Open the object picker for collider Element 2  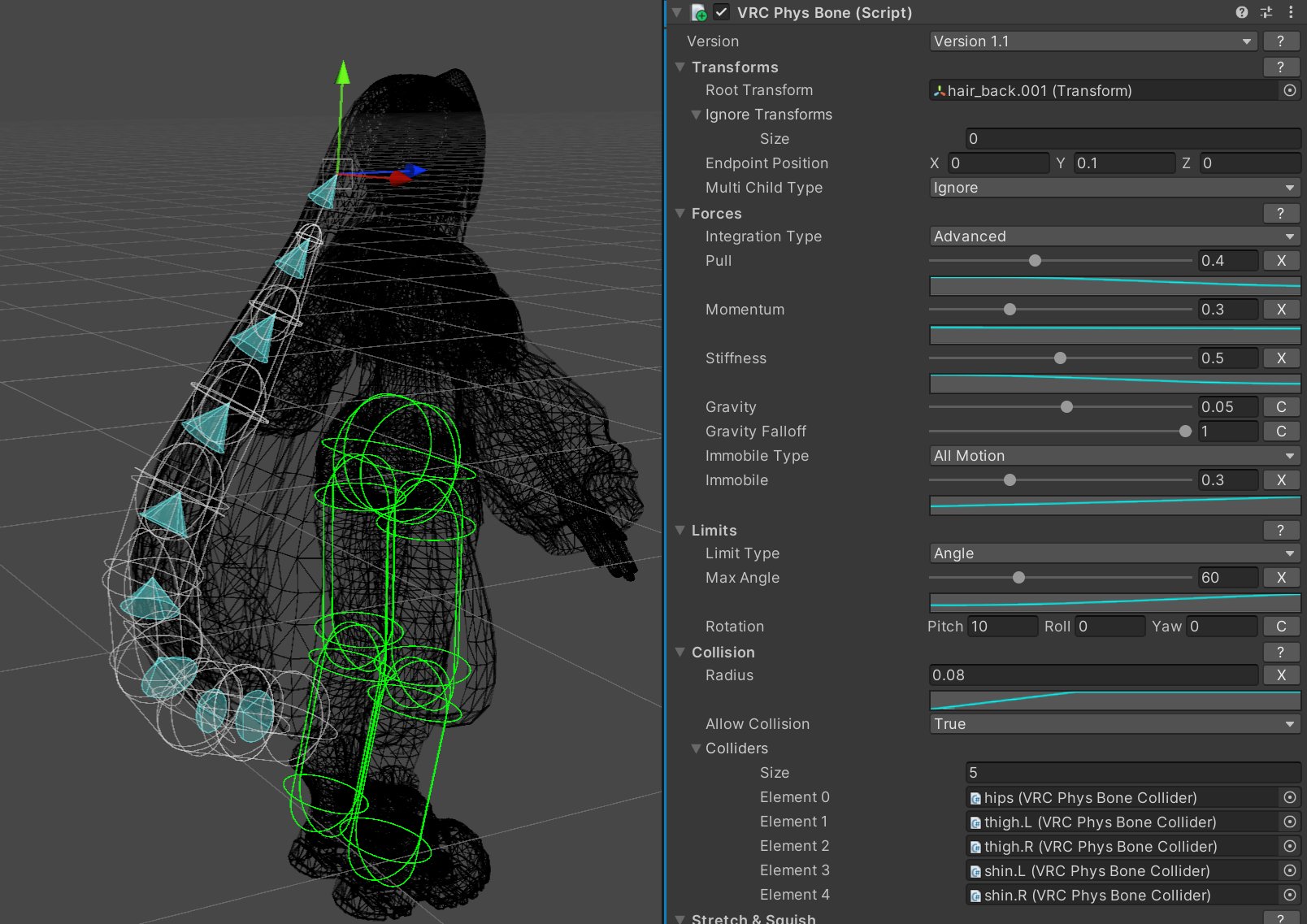click(x=1290, y=846)
